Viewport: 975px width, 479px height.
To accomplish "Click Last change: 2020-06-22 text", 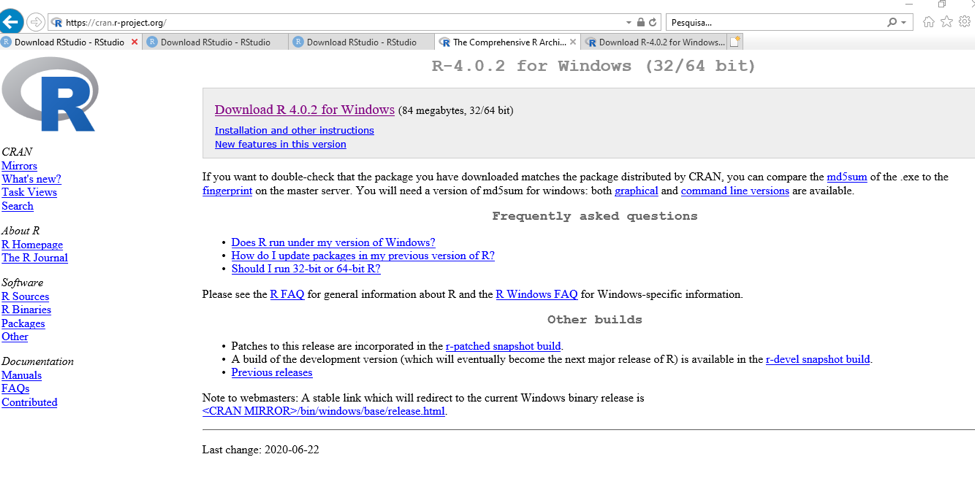I will pyautogui.click(x=261, y=449).
